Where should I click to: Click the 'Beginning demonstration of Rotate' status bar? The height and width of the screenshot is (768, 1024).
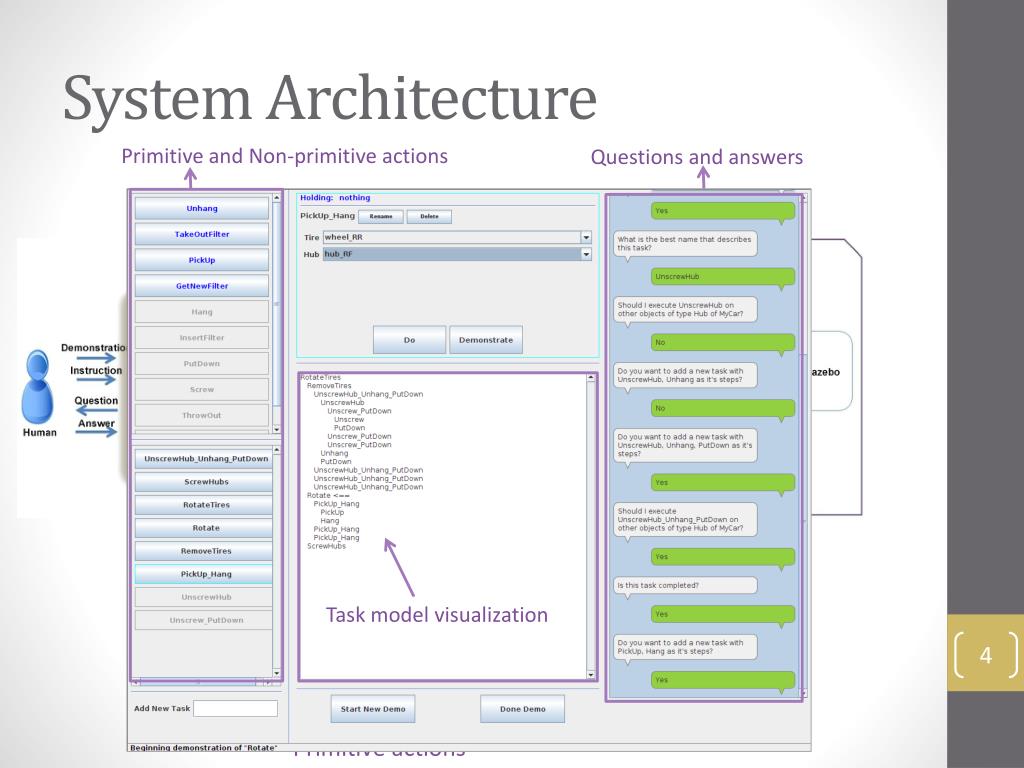pos(204,748)
